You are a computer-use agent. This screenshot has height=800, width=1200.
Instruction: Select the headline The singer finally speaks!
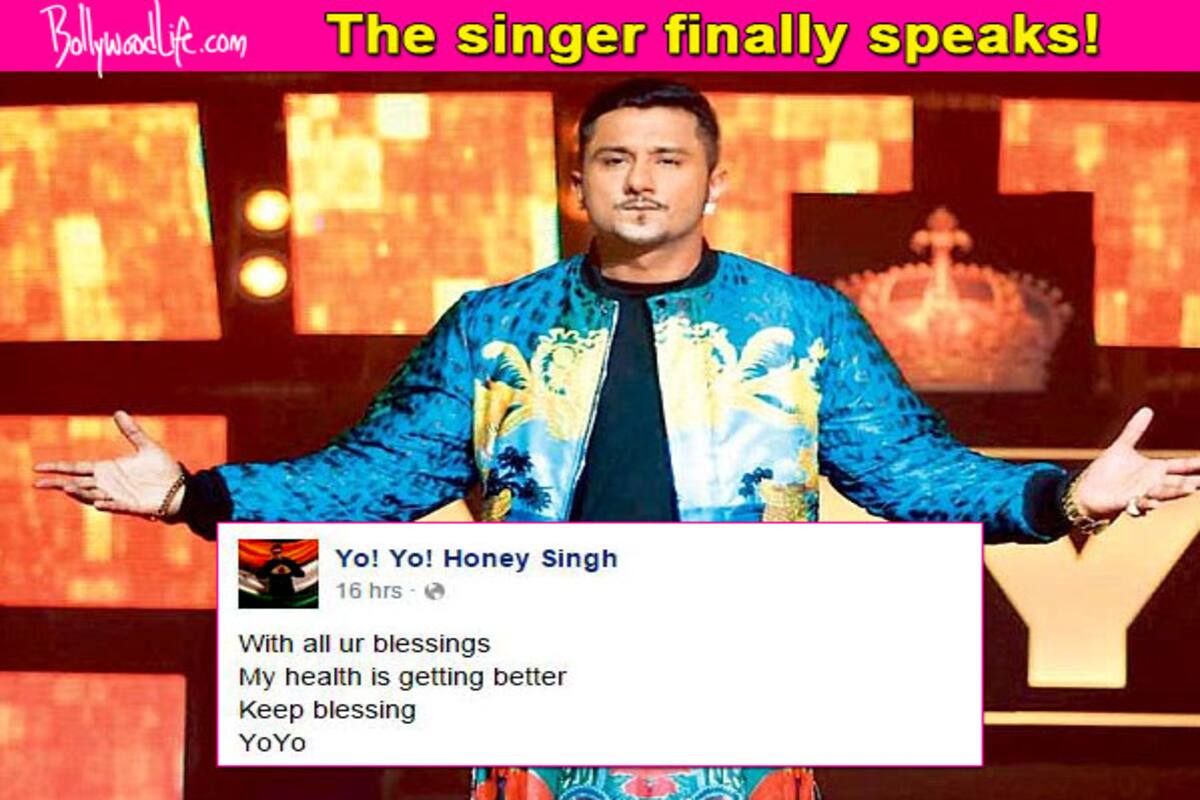pos(713,35)
